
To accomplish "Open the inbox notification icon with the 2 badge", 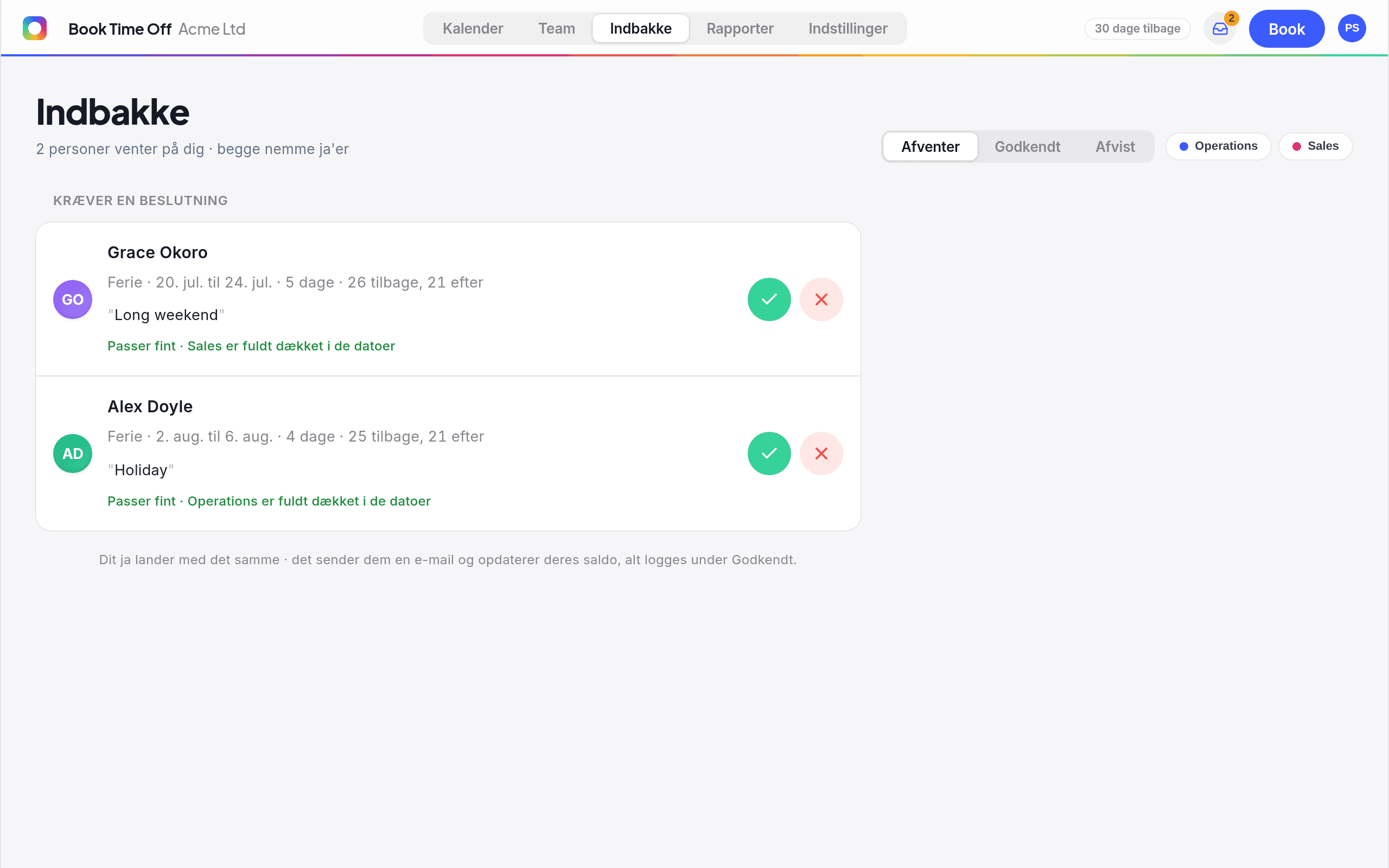I will (x=1220, y=29).
